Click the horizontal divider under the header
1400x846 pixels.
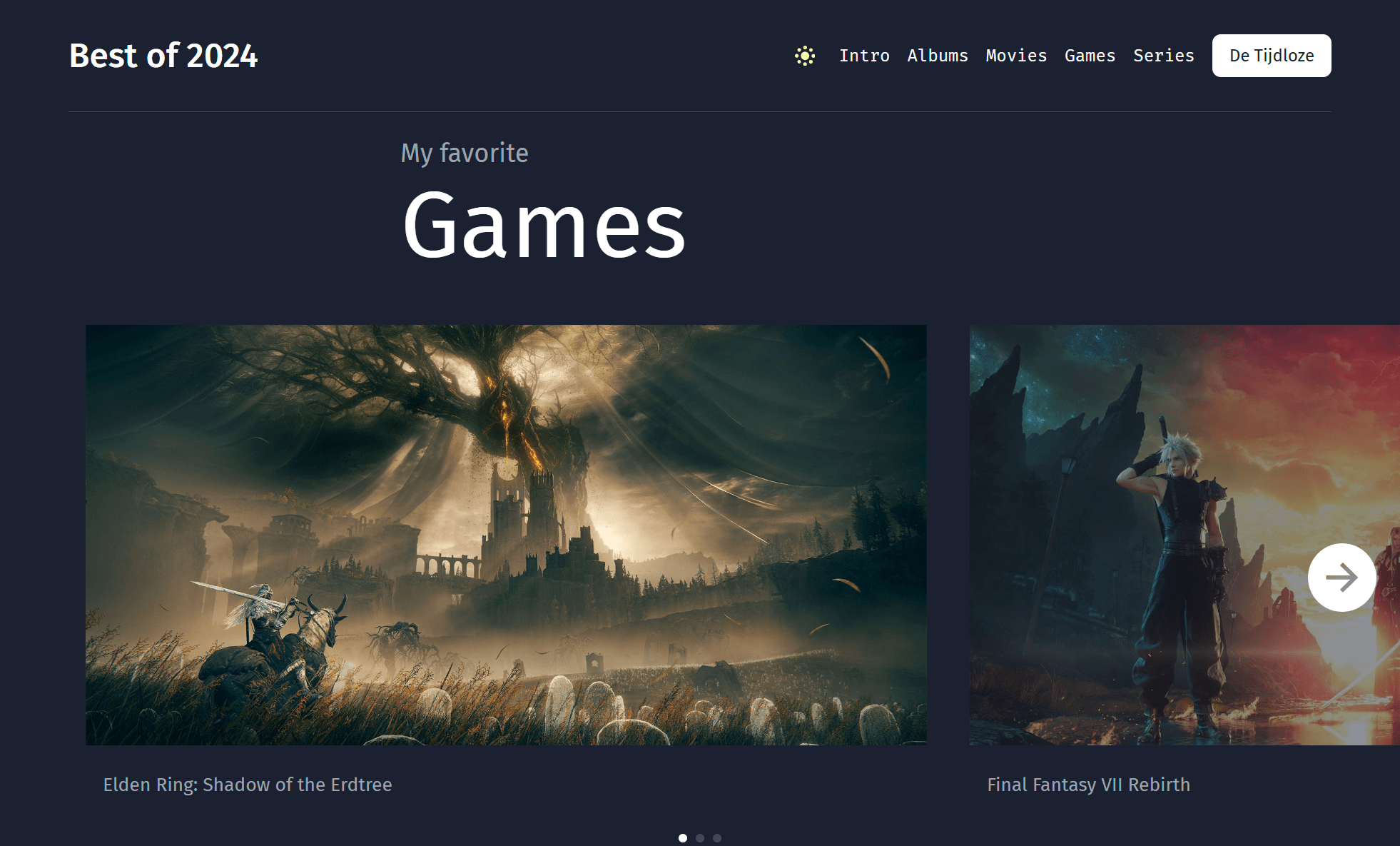tap(699, 111)
